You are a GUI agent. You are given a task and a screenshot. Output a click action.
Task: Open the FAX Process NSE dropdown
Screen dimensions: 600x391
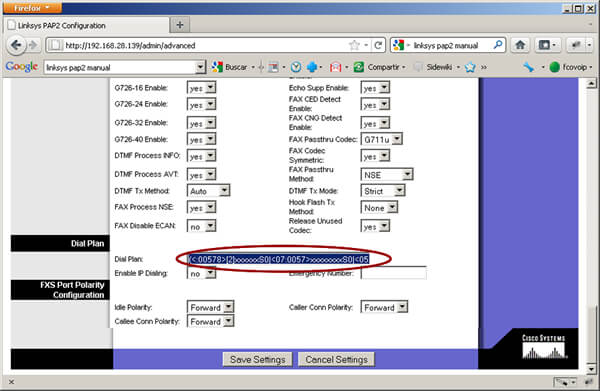point(201,208)
